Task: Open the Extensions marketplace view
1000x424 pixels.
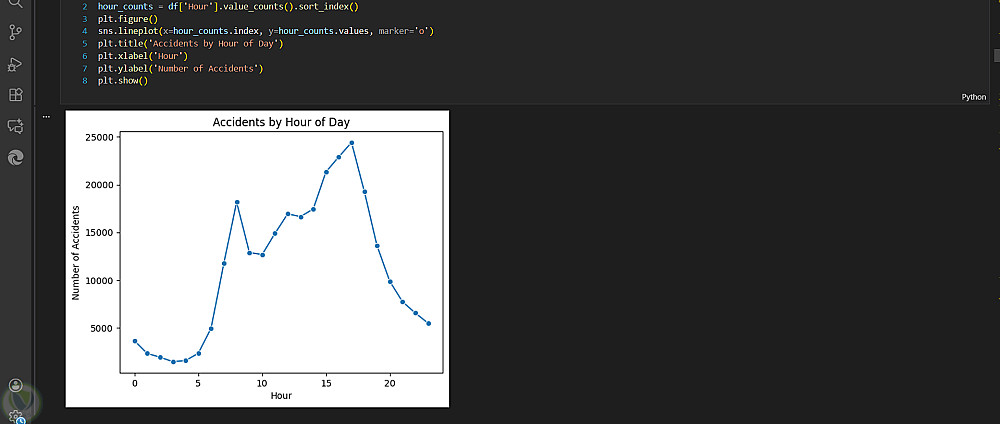Action: pyautogui.click(x=15, y=95)
